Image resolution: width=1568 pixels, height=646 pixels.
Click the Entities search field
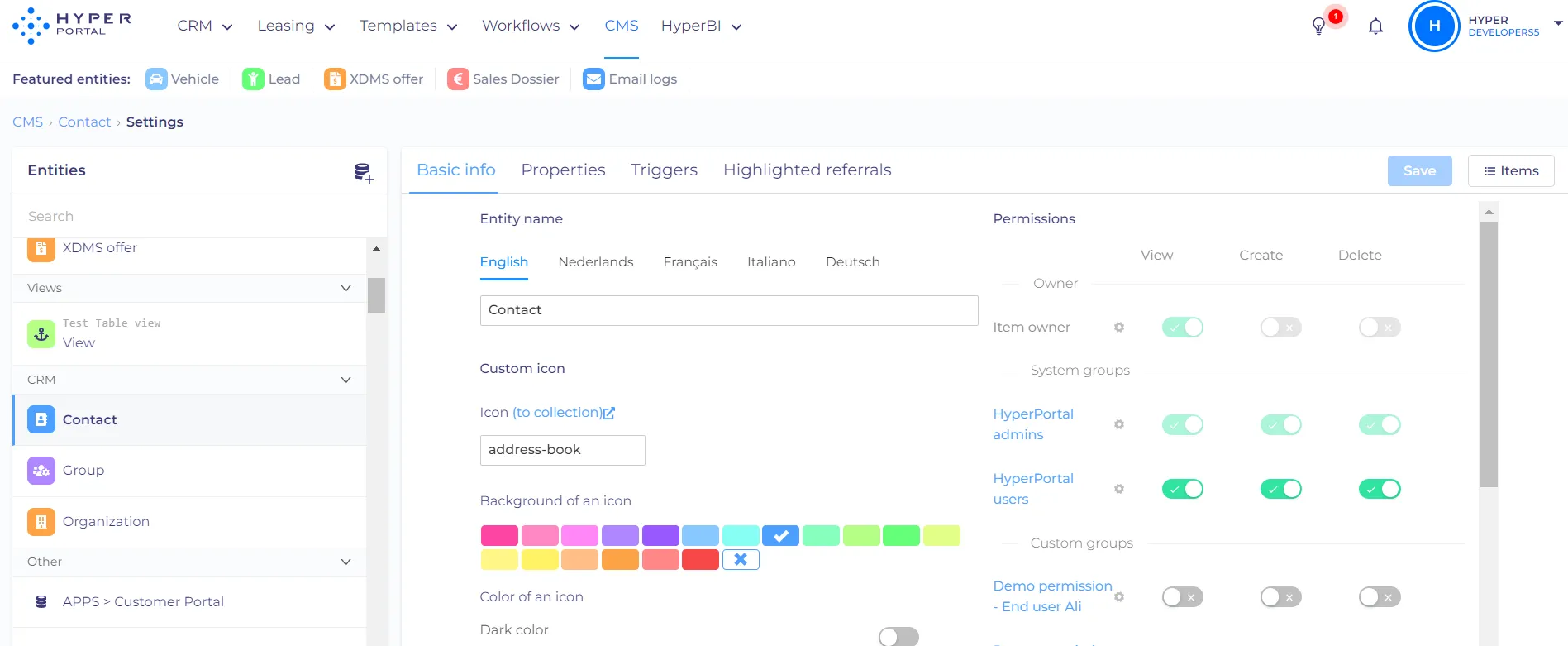(200, 216)
